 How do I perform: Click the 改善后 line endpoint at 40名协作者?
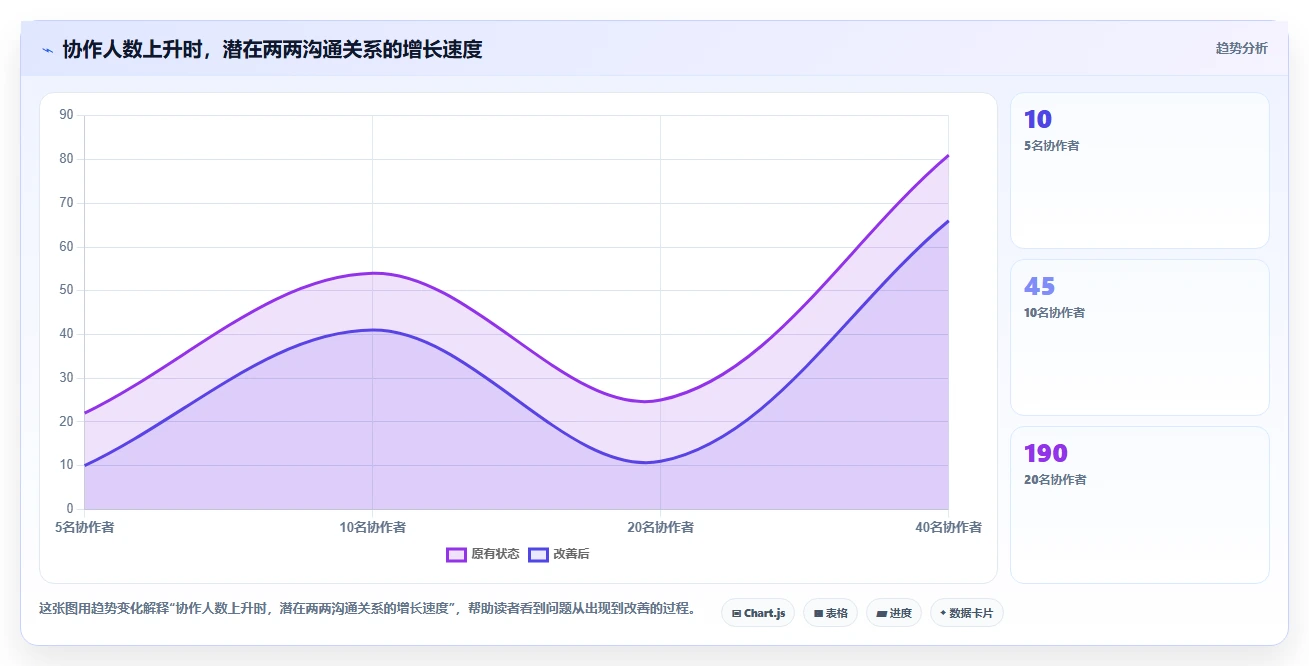pos(947,221)
